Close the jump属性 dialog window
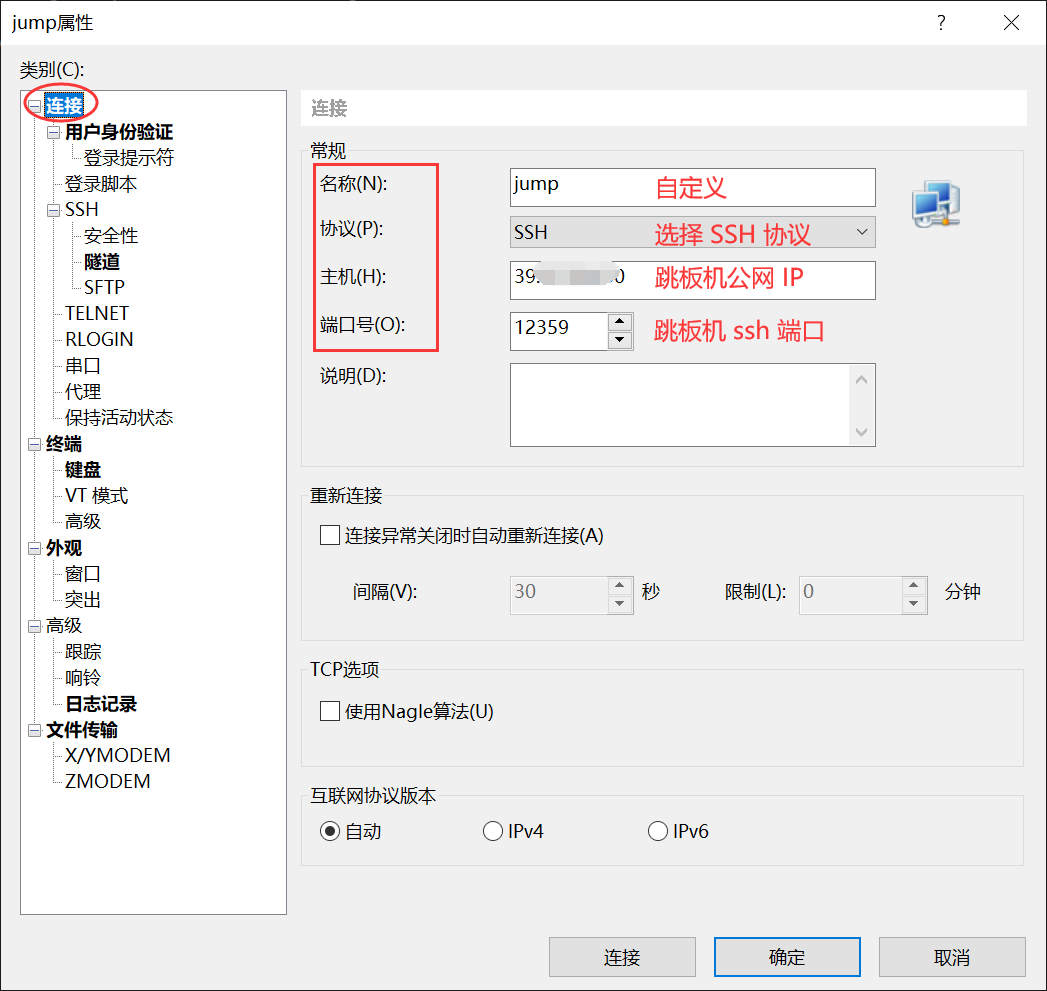This screenshot has width=1047, height=991. (x=1011, y=23)
